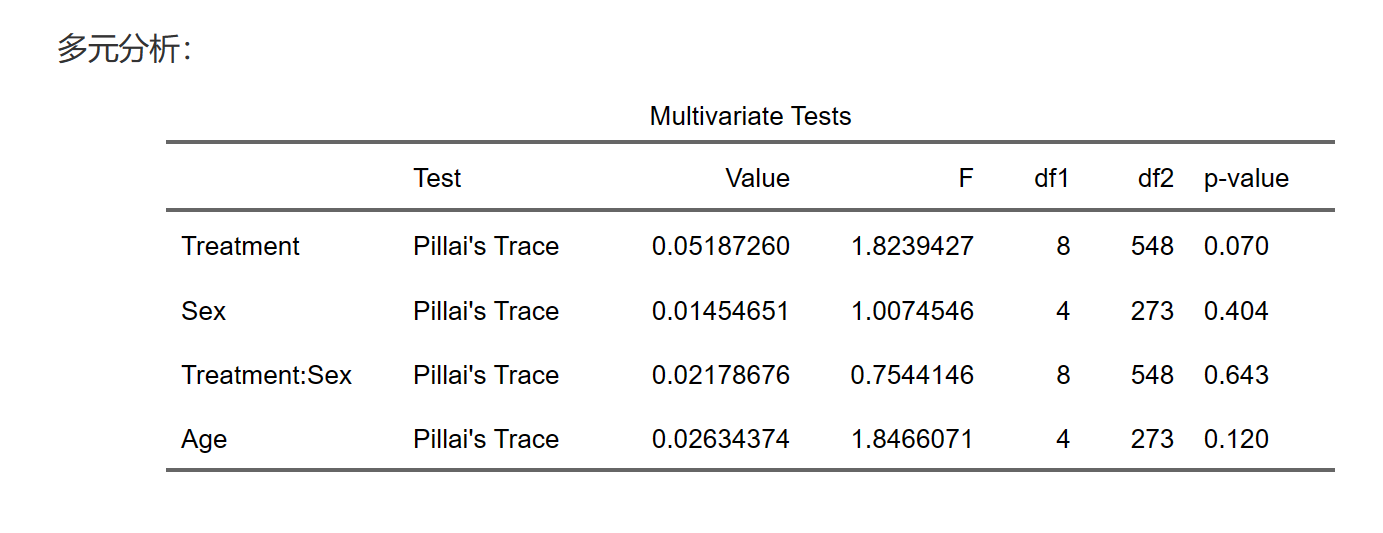Click the df2 column header
The image size is (1383, 533).
pos(1155,179)
